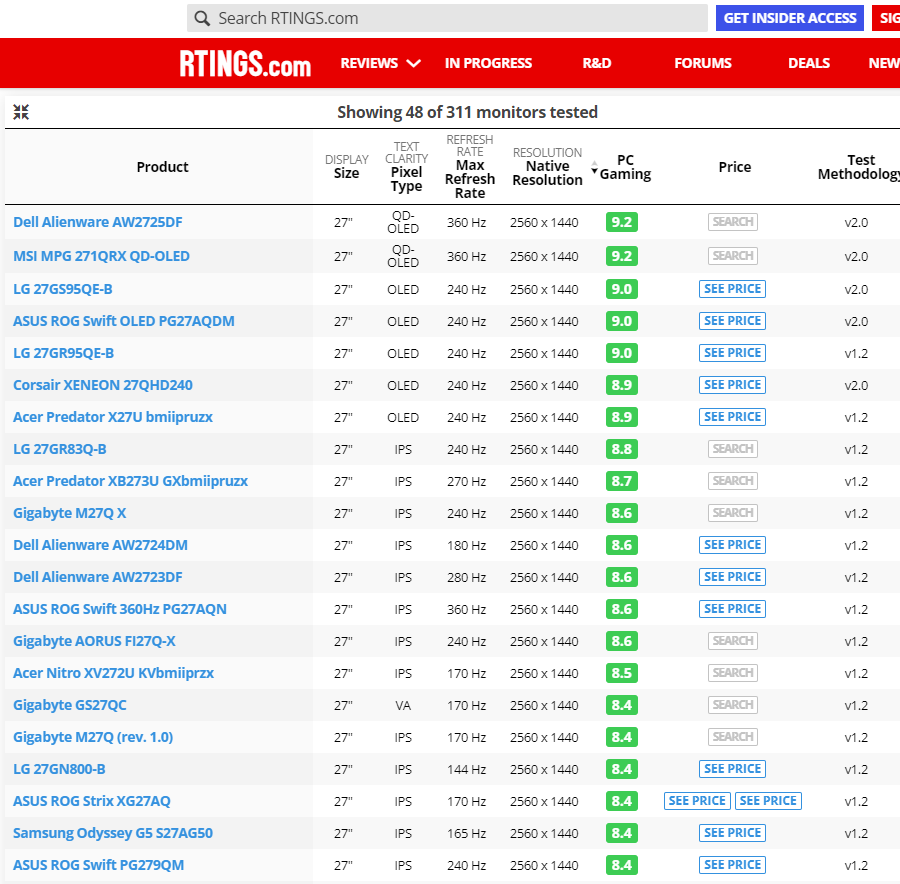The height and width of the screenshot is (884, 900).
Task: Open the R&D menu item
Action: tap(597, 63)
